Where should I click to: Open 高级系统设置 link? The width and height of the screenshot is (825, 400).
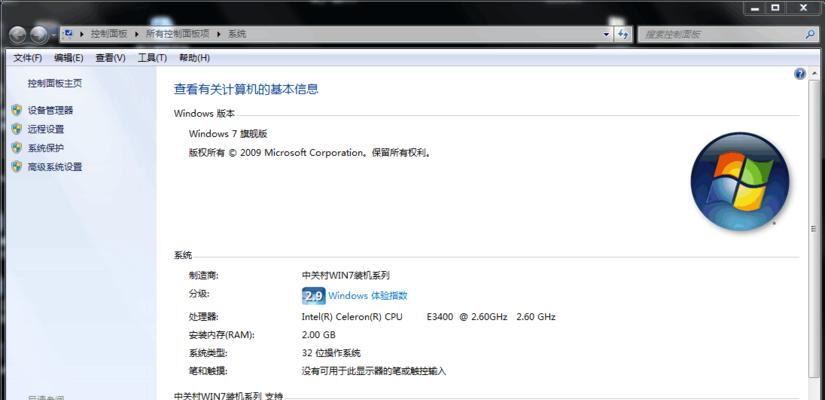tap(55, 167)
